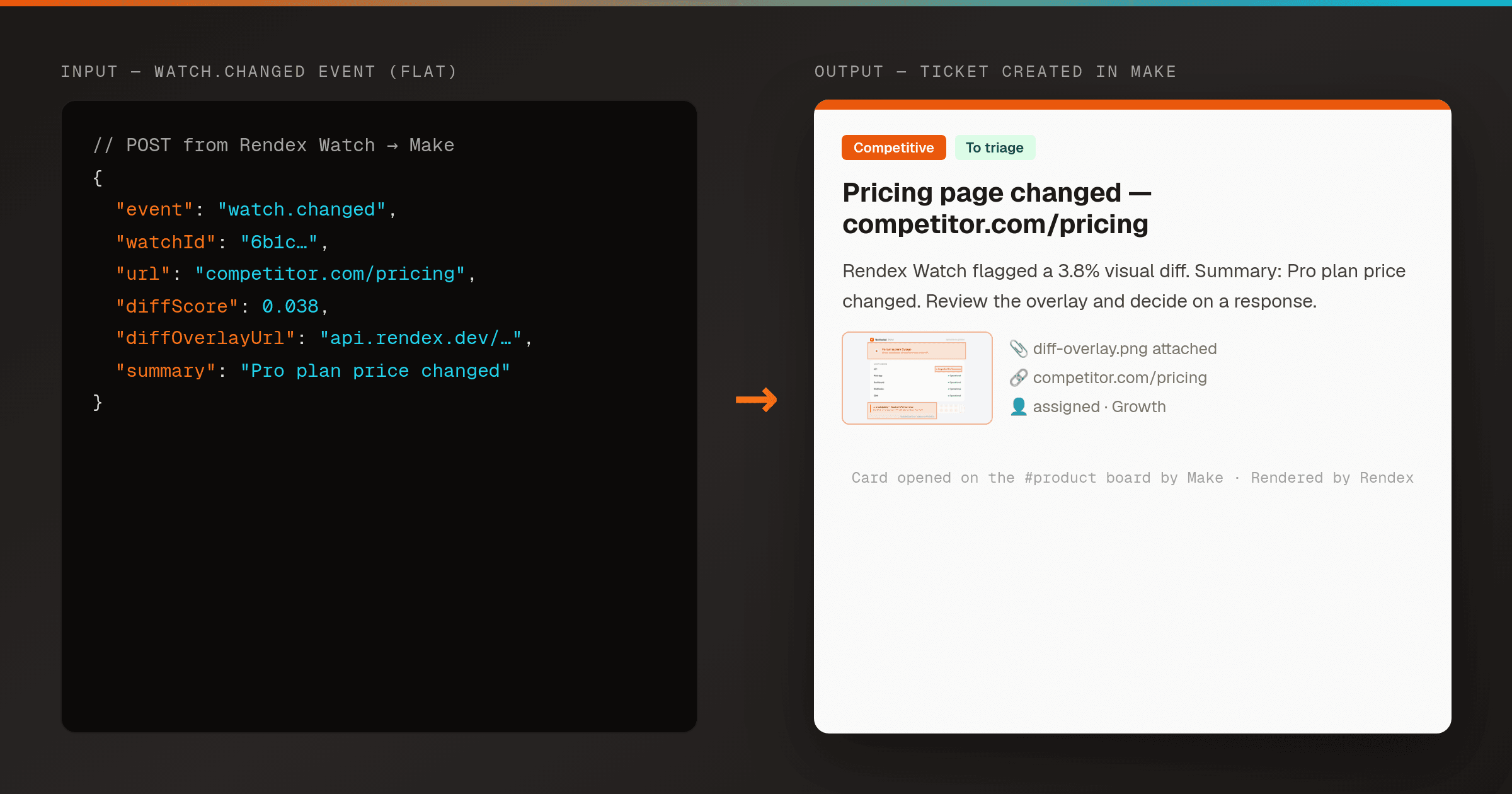Click the assignee person icon
Image resolution: width=1512 pixels, height=794 pixels.
(x=1019, y=406)
